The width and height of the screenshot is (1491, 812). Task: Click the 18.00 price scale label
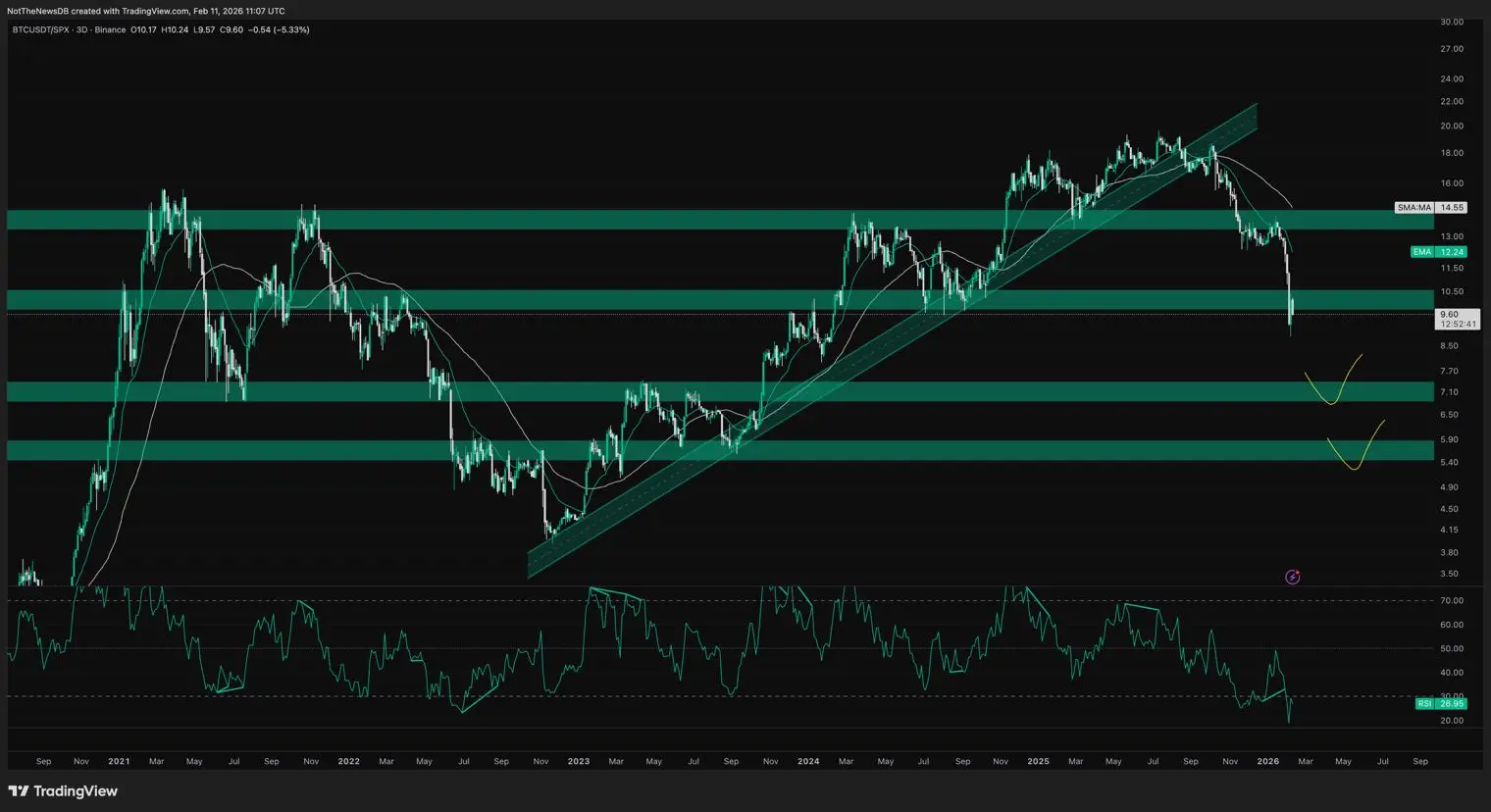1452,153
